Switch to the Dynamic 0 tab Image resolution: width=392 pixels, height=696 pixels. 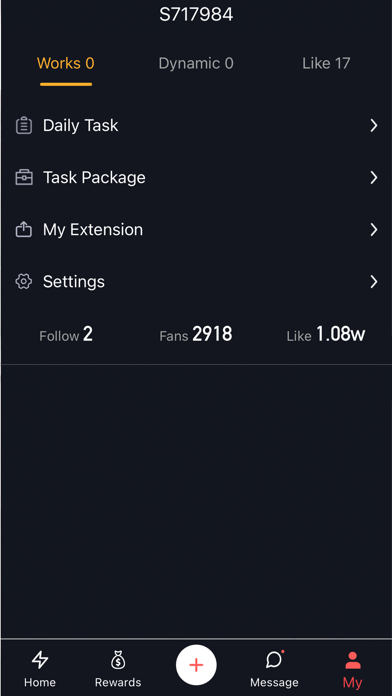point(196,63)
